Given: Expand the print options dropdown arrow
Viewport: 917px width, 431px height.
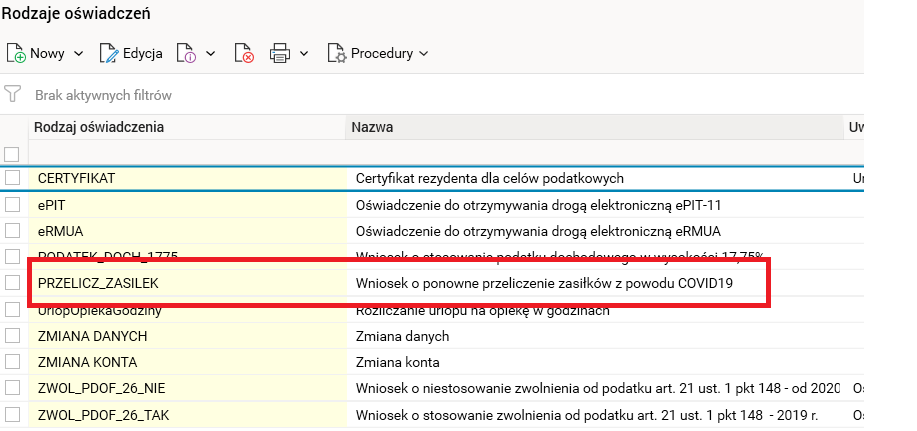Looking at the screenshot, I should point(304,54).
